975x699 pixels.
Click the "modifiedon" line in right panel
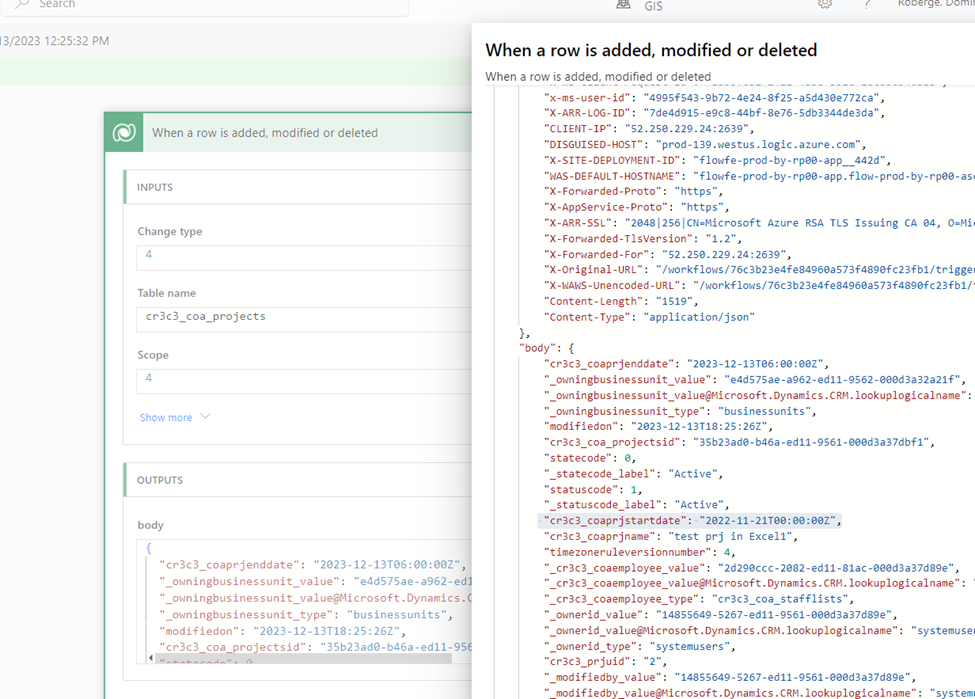658,426
